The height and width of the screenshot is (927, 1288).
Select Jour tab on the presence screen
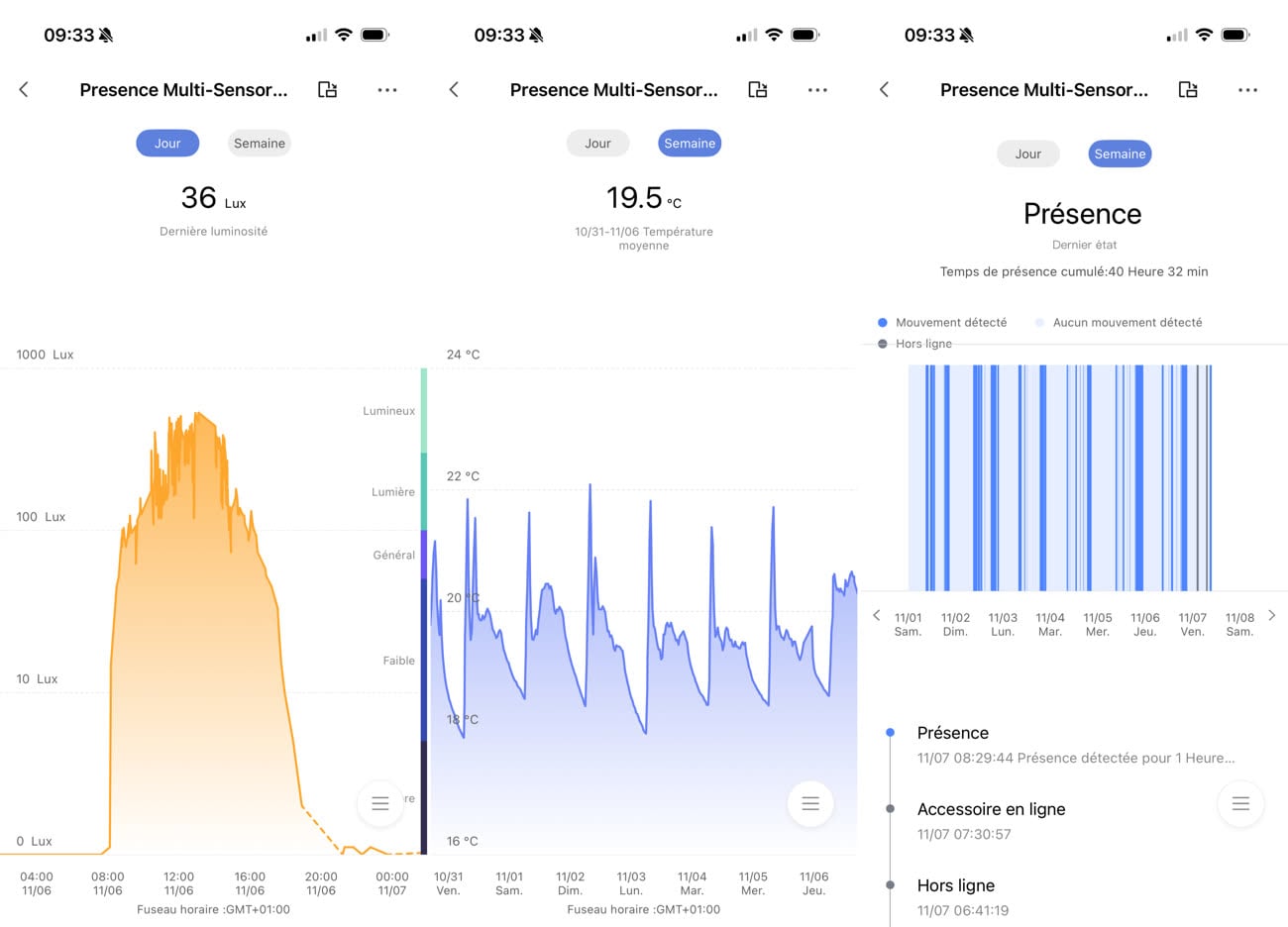click(x=1027, y=154)
